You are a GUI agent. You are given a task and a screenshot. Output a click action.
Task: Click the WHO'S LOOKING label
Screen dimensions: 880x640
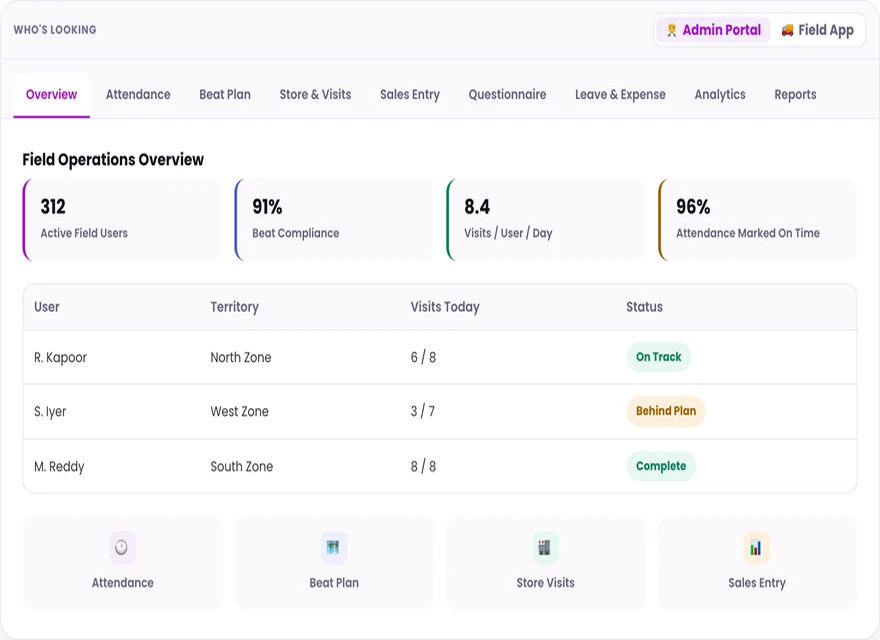tap(55, 30)
